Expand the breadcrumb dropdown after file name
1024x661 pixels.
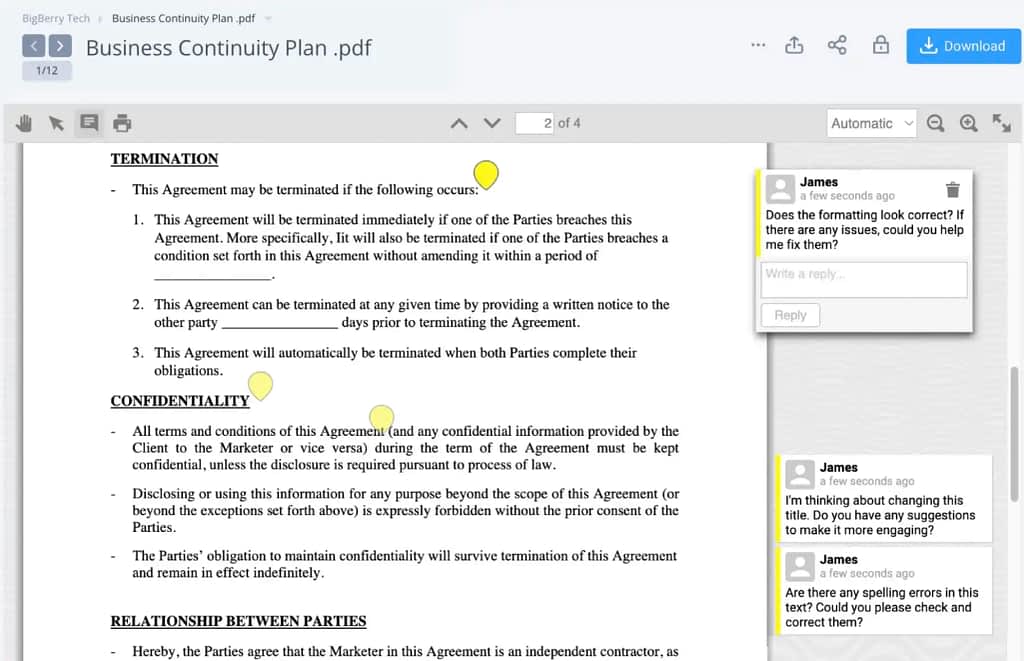pyautogui.click(x=268, y=18)
